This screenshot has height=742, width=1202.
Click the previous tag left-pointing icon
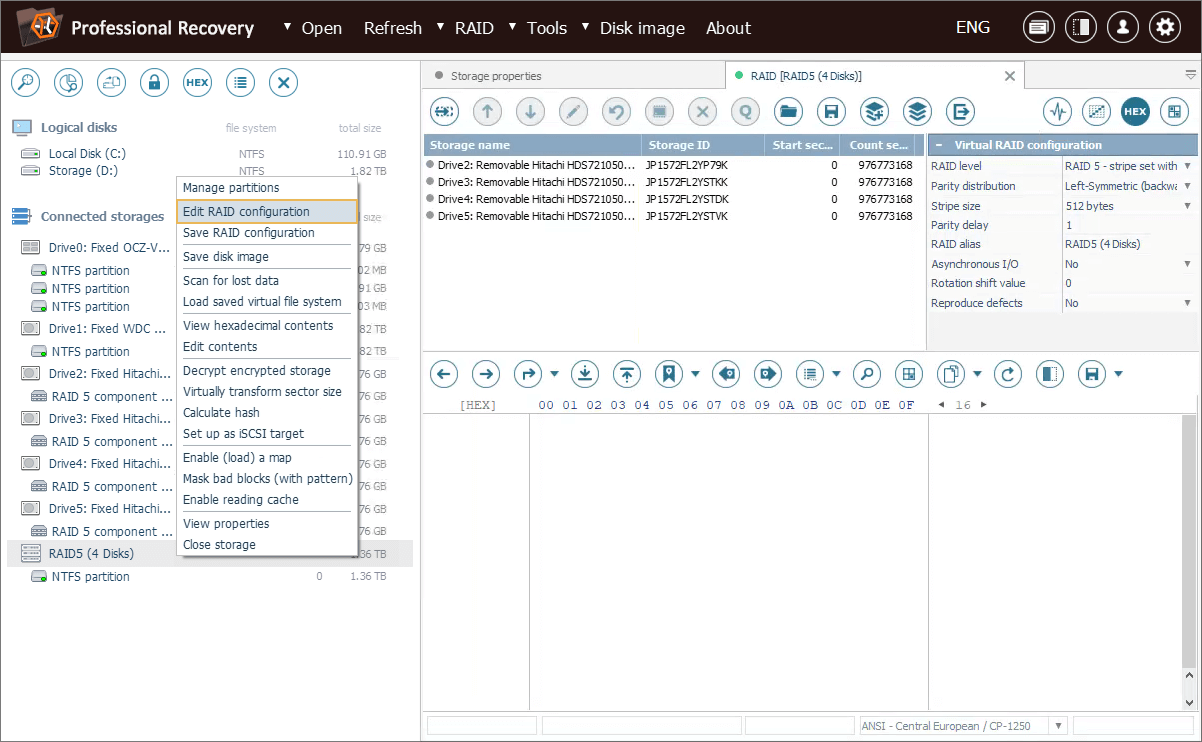(x=726, y=374)
